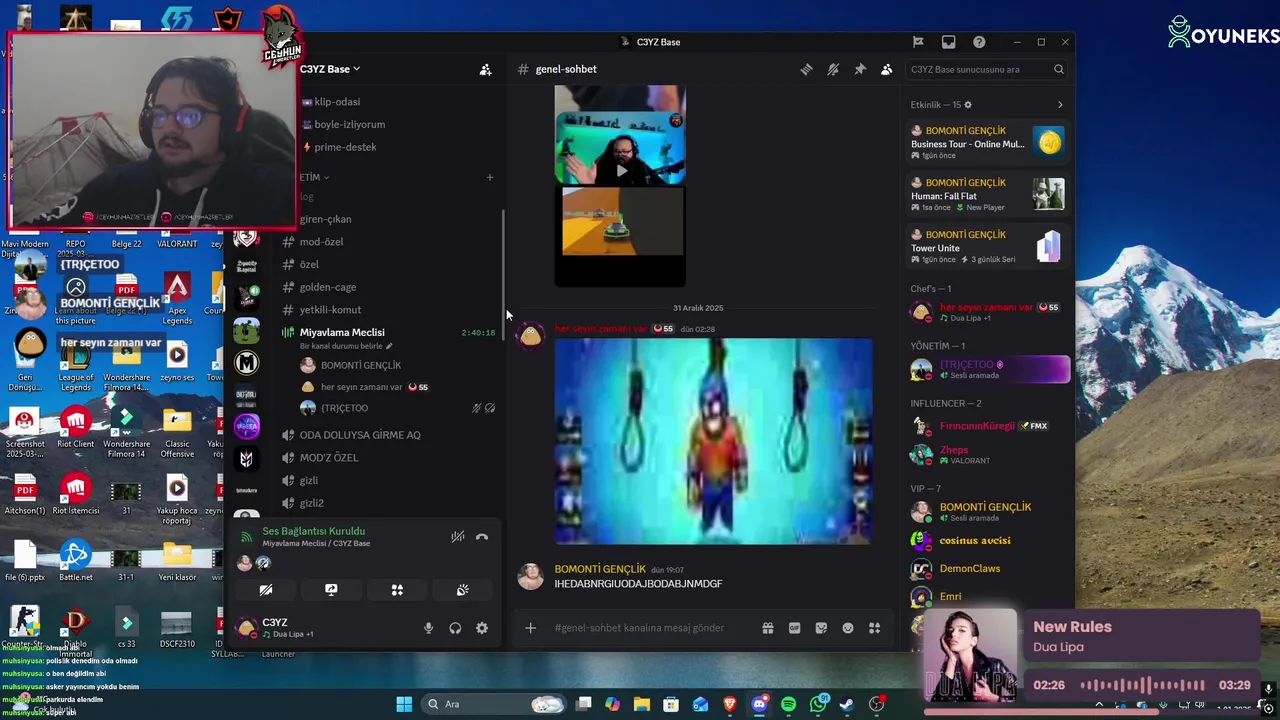Click (TR)ÇETOO in voice channel members
The height and width of the screenshot is (720, 1280).
click(344, 408)
